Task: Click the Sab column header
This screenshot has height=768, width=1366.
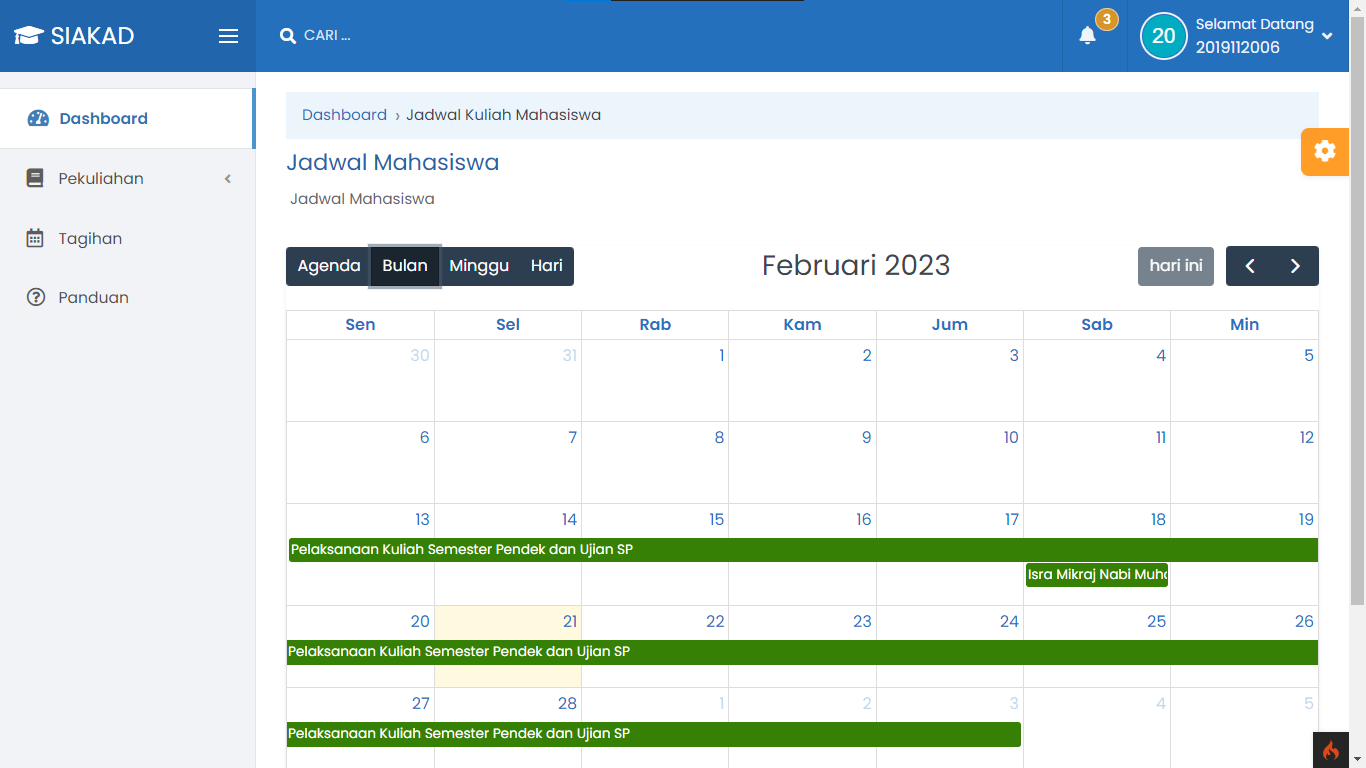Action: (1097, 324)
